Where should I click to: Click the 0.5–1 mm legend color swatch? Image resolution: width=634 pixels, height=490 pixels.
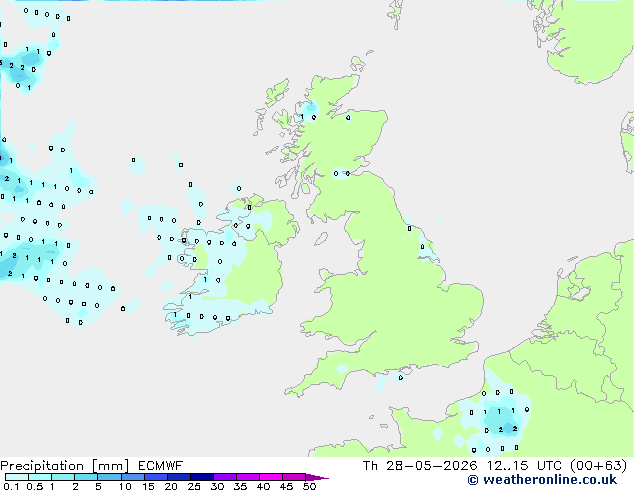[40, 477]
